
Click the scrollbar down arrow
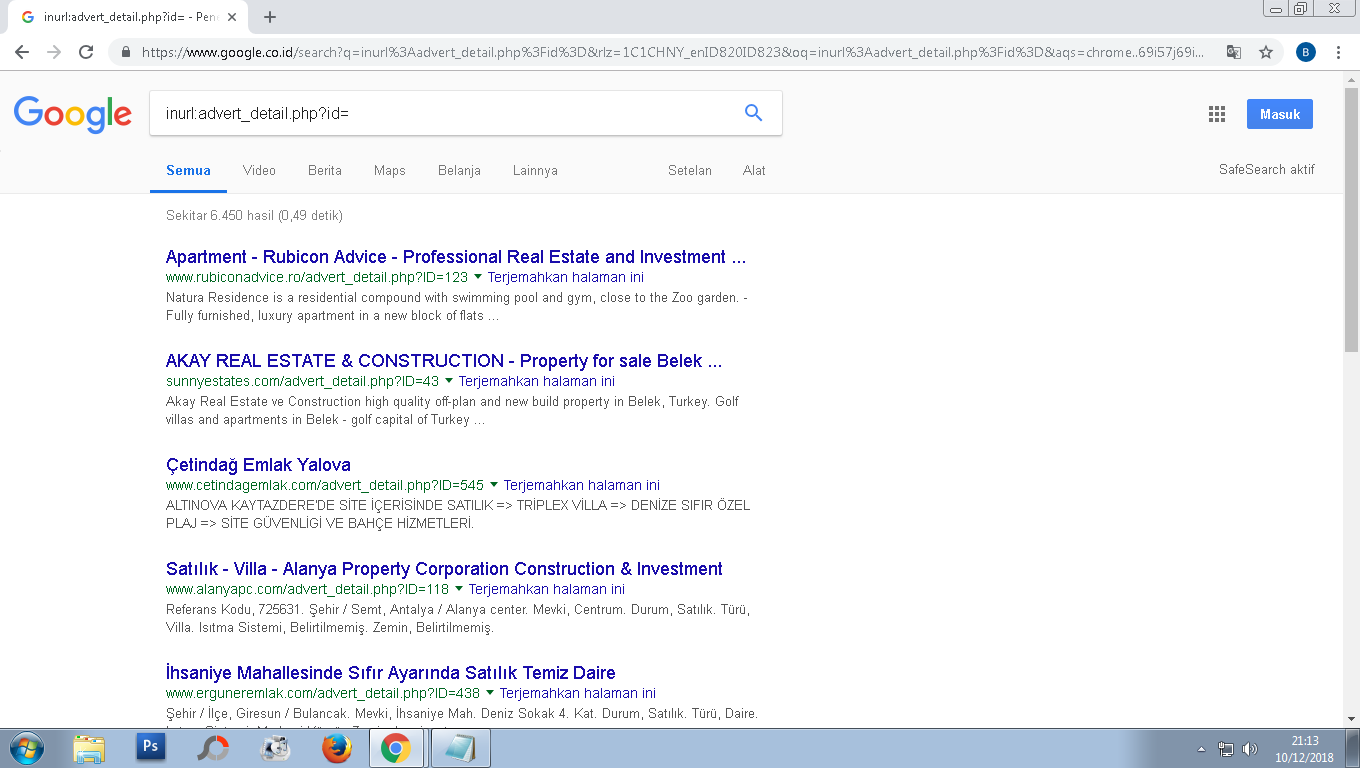click(x=1352, y=719)
